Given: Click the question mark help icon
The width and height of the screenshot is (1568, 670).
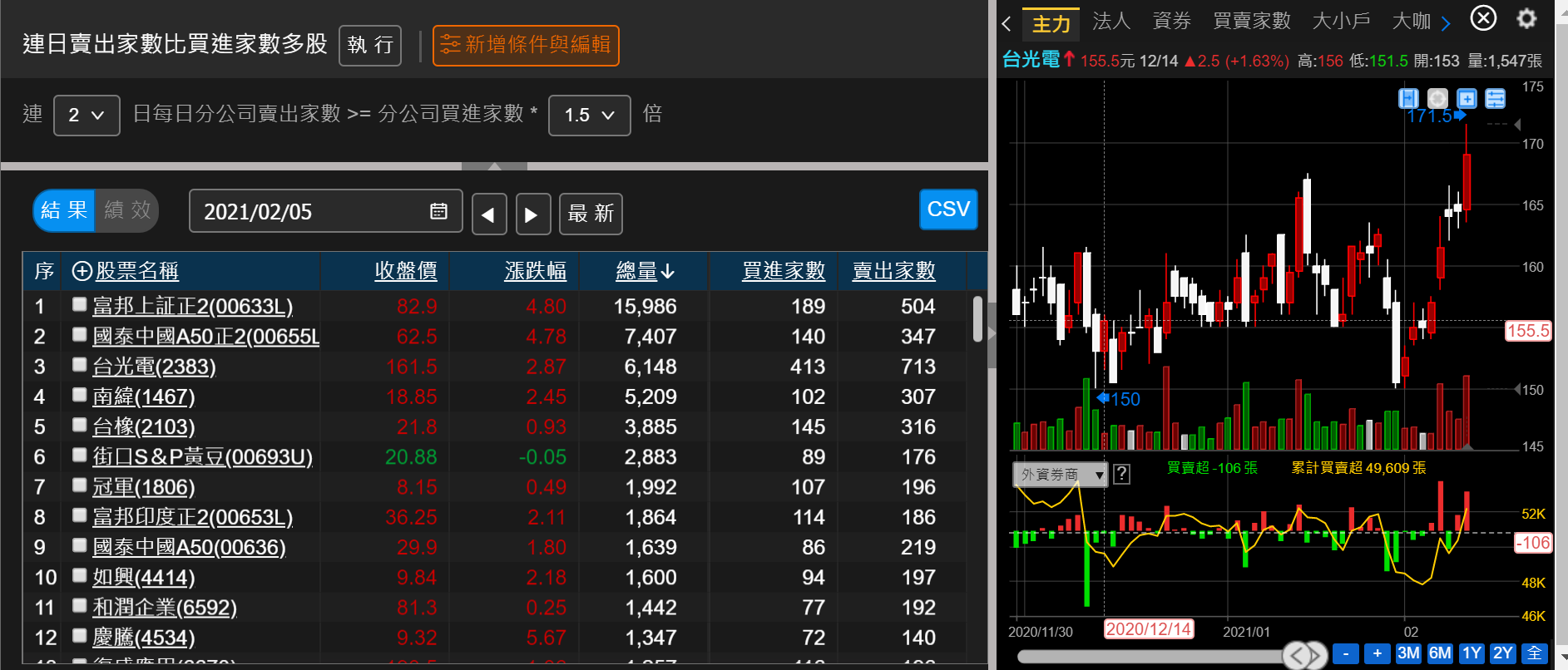Looking at the screenshot, I should click(1121, 474).
